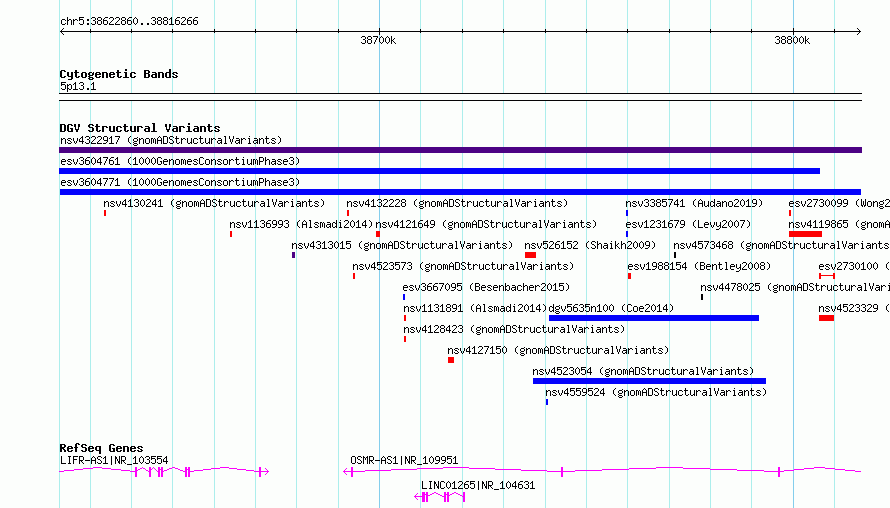Image resolution: width=890 pixels, height=508 pixels.
Task: Click the nsv4559524 variant label
Action: (x=656, y=392)
